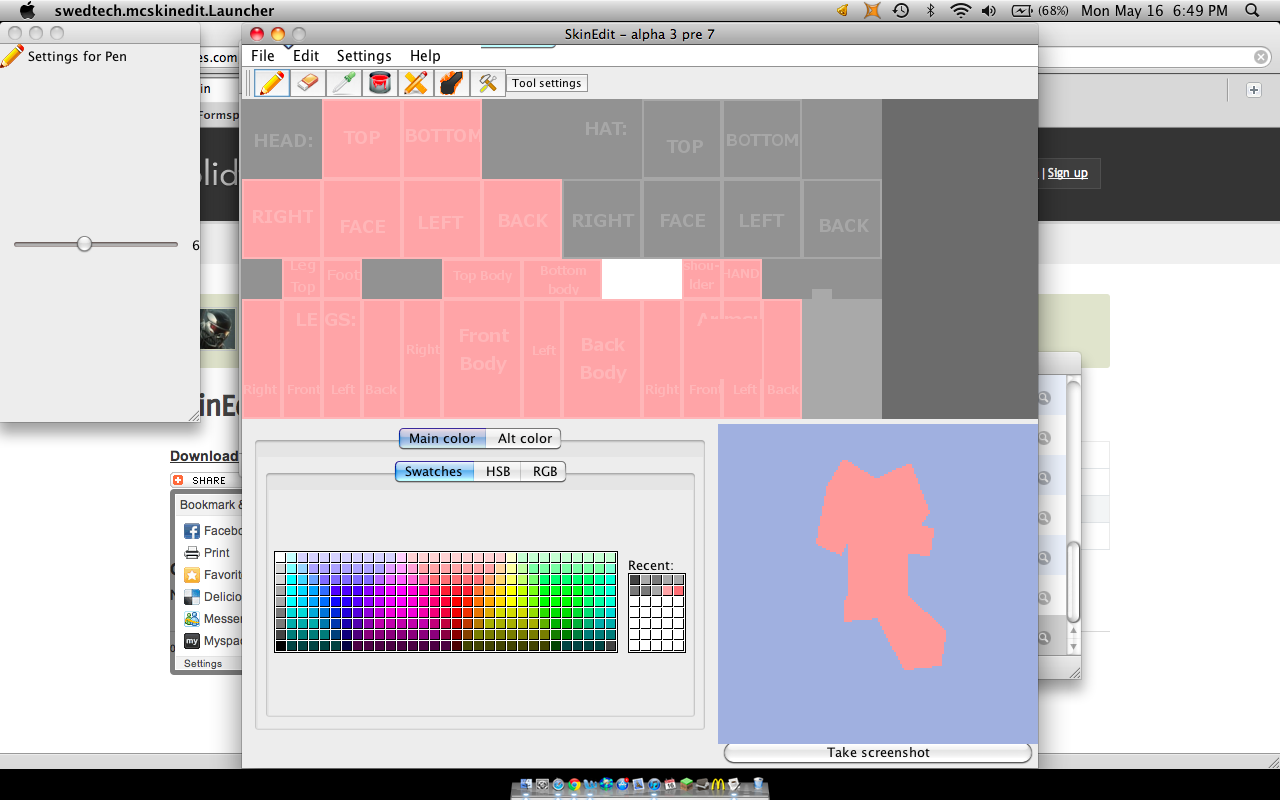The width and height of the screenshot is (1280, 800).
Task: Click the hammer-and-wrench tool settings icon
Action: point(487,82)
